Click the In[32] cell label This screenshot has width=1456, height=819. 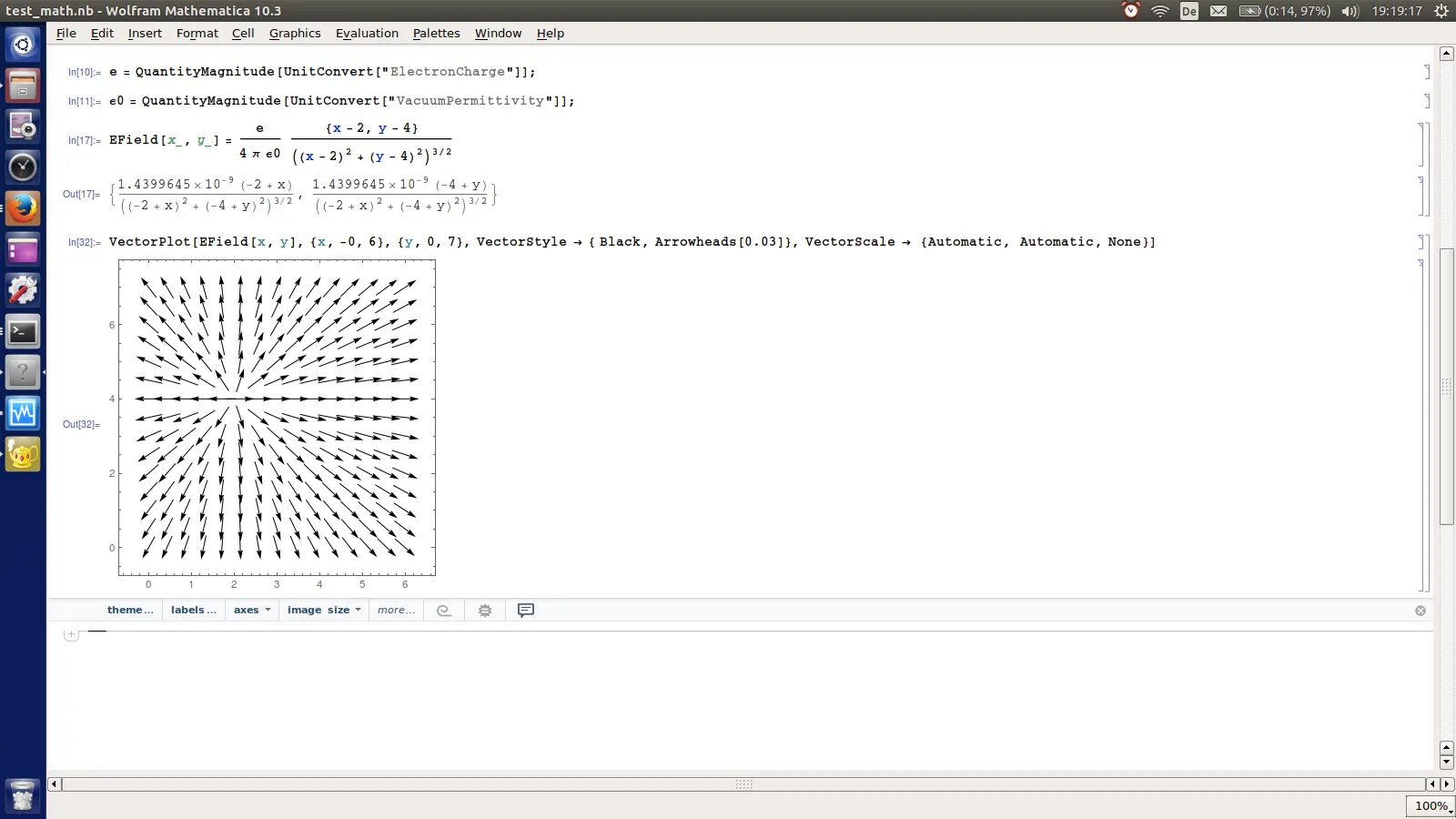[x=84, y=243]
